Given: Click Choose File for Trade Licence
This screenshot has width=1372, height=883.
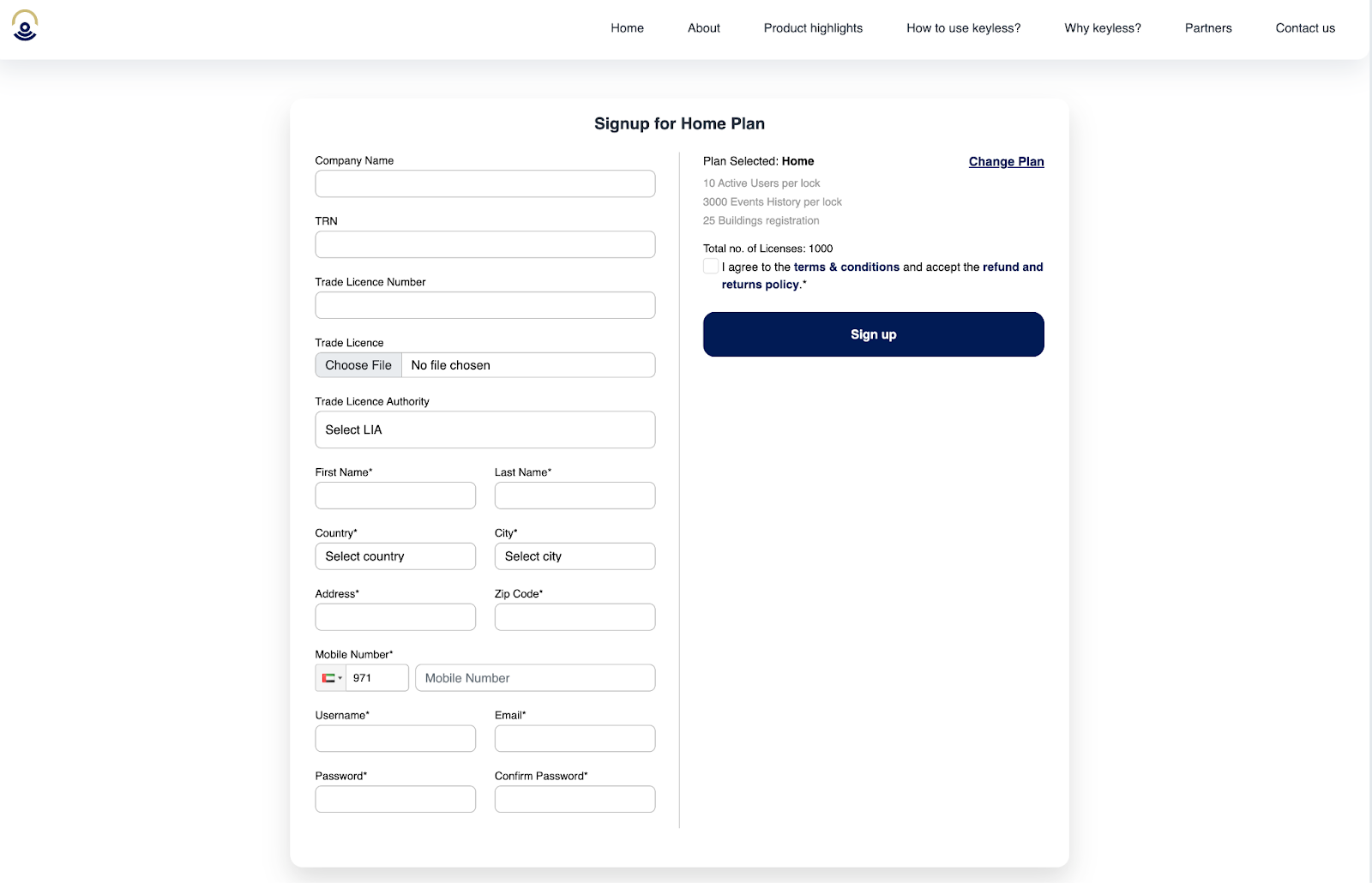Looking at the screenshot, I should [358, 365].
